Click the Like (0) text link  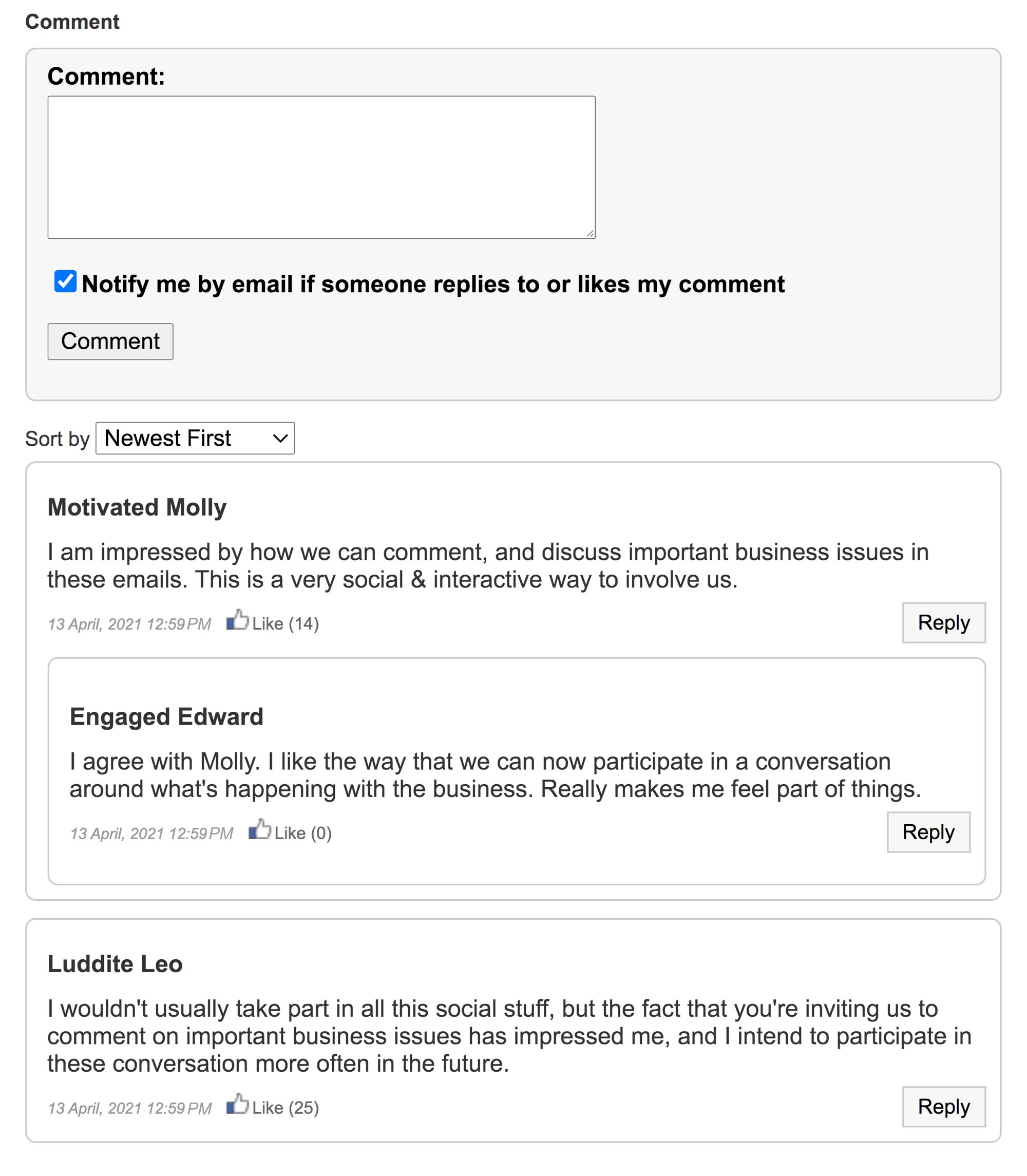tap(302, 833)
